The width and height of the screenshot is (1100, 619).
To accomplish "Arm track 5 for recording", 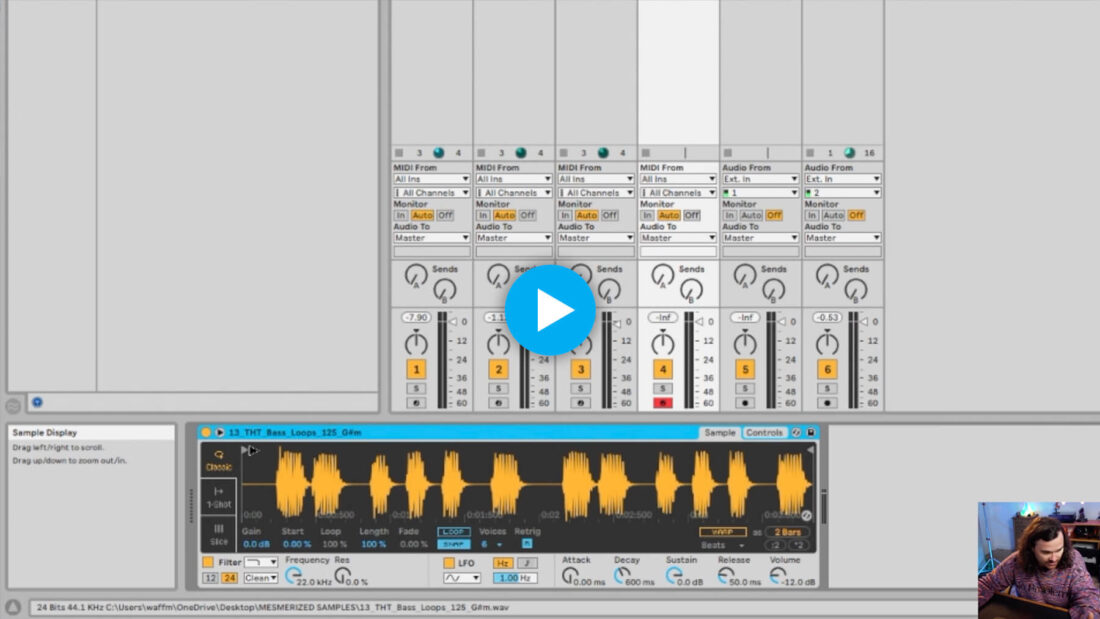I will click(745, 403).
